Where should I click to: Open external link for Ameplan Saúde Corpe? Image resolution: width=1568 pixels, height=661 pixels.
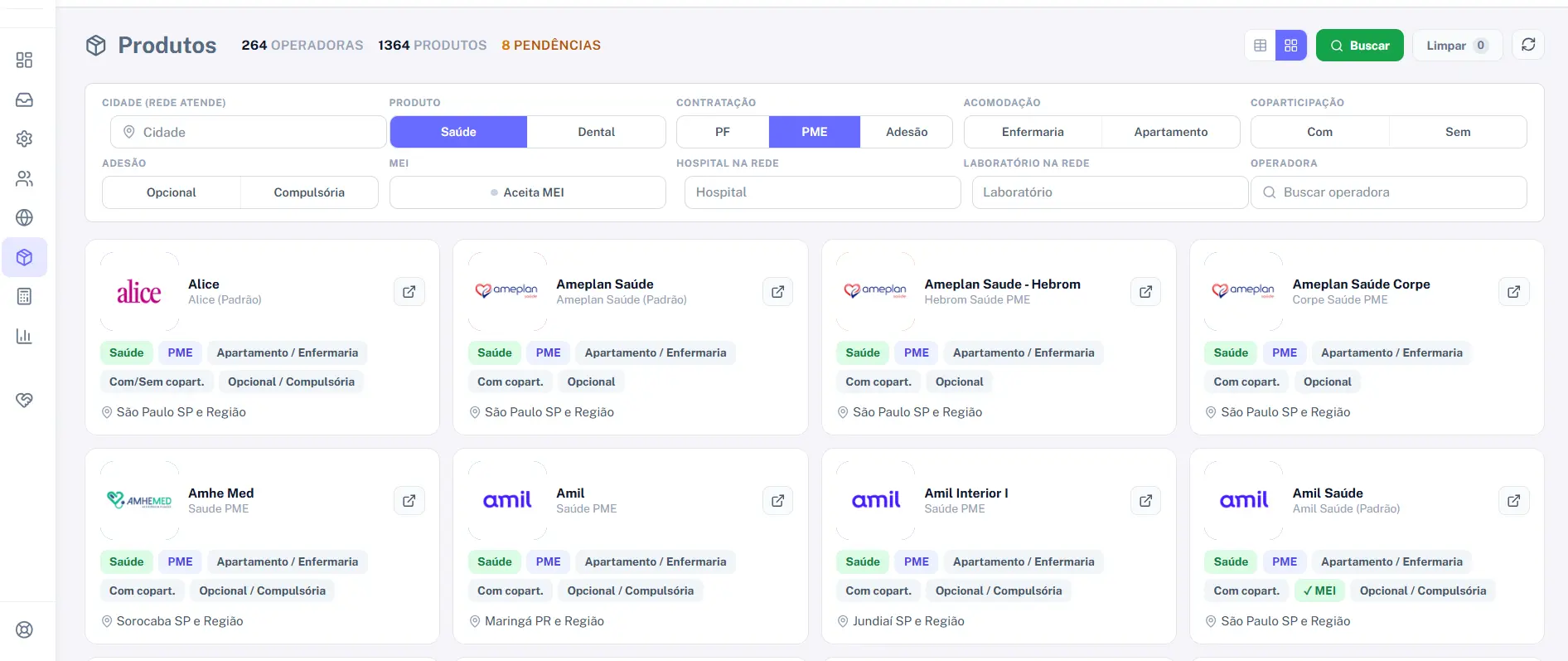(1513, 292)
